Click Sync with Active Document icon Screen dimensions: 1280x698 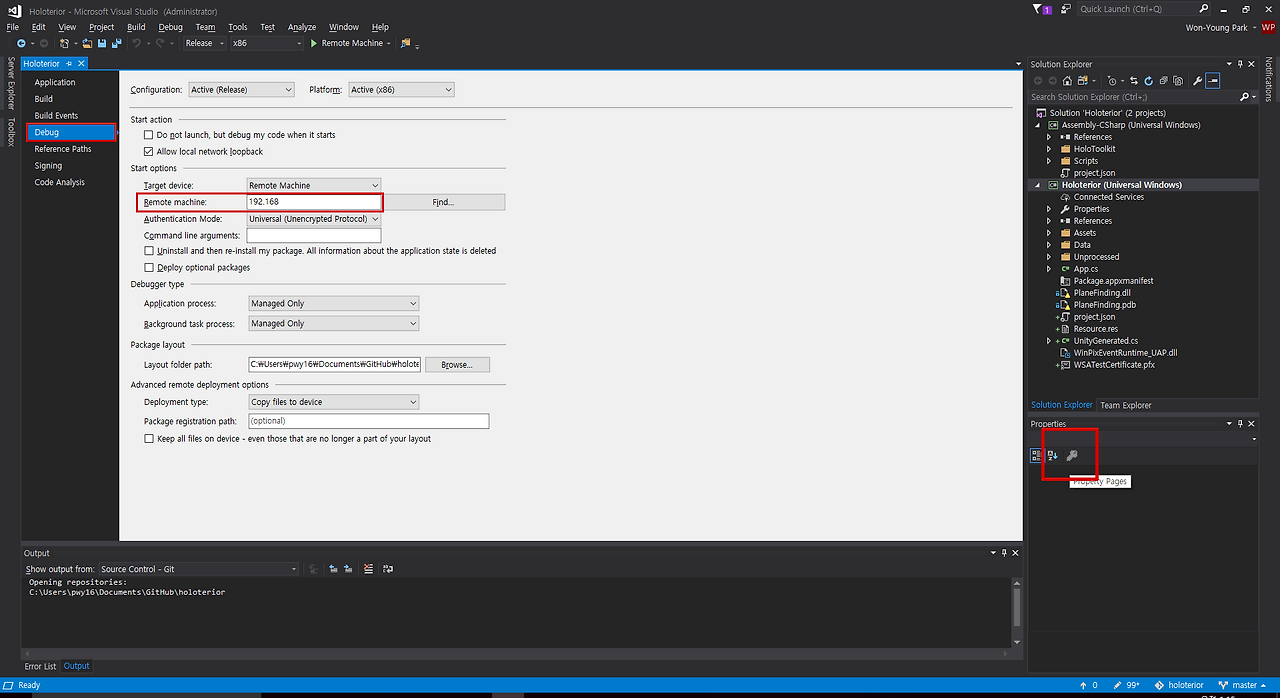(1134, 80)
